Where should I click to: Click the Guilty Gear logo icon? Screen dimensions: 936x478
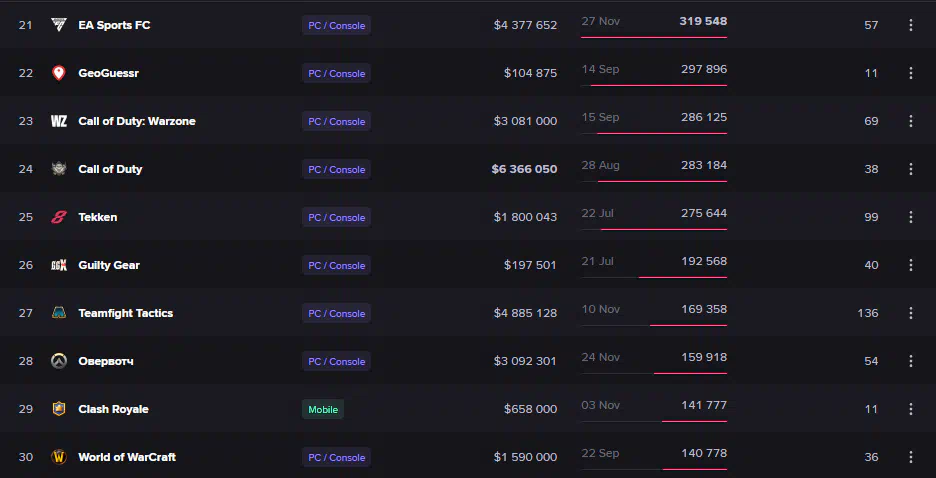coord(58,265)
